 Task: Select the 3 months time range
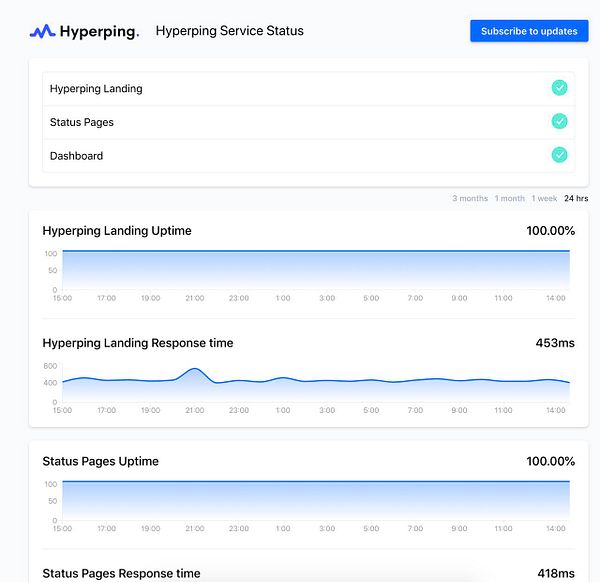470,199
